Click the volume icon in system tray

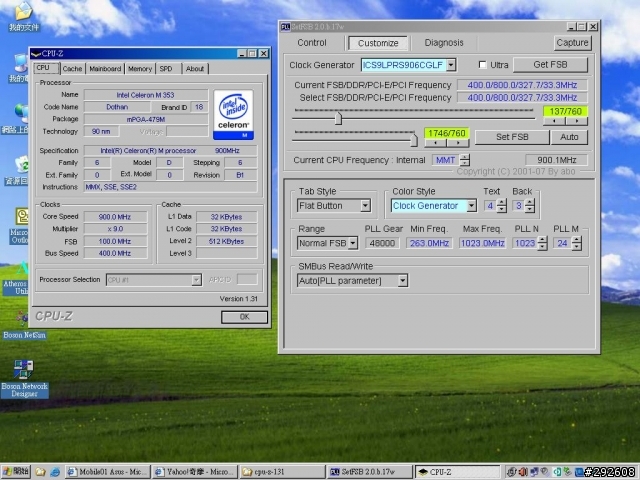click(523, 472)
